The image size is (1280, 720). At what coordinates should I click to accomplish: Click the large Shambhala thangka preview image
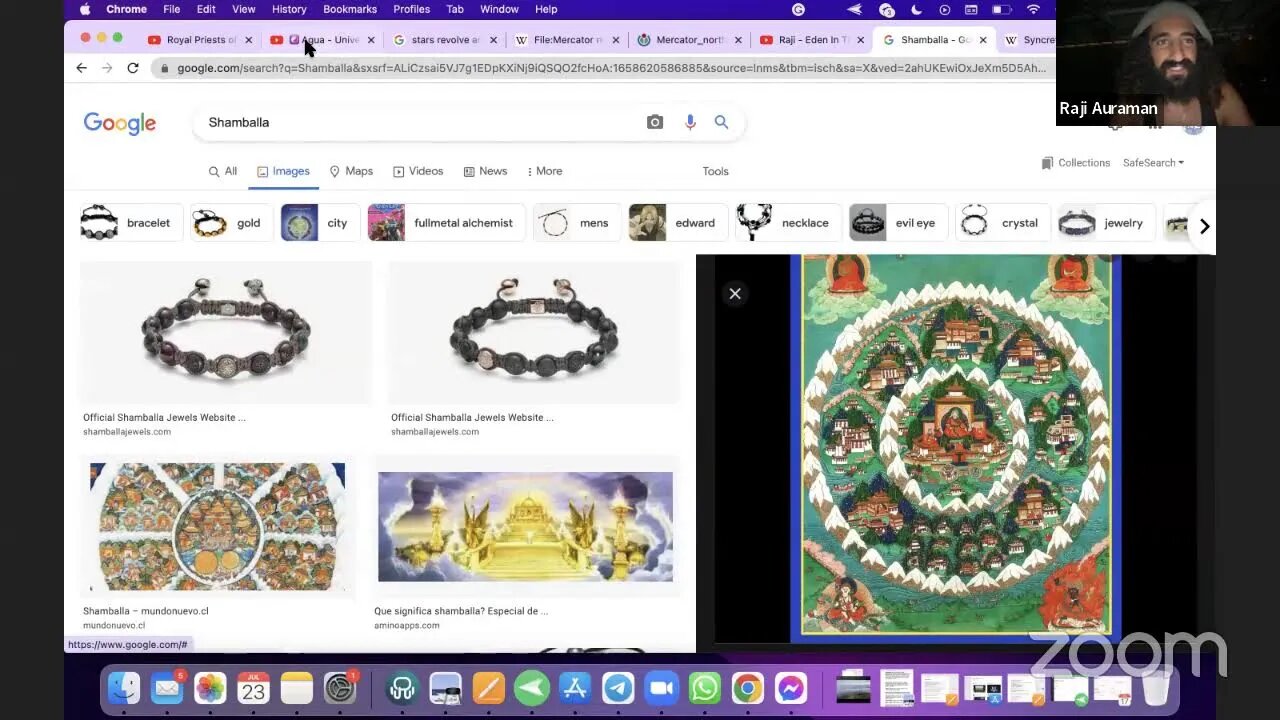[x=956, y=447]
